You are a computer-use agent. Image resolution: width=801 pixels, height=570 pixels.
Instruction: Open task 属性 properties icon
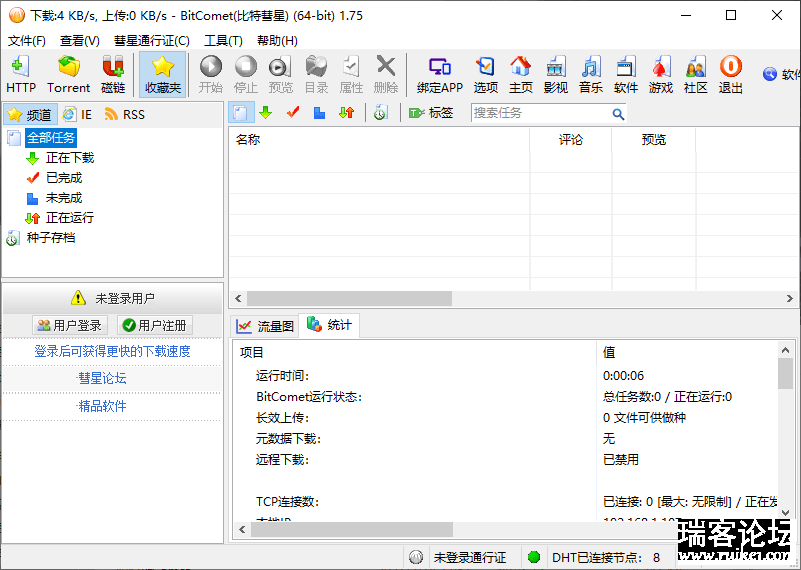[351, 75]
